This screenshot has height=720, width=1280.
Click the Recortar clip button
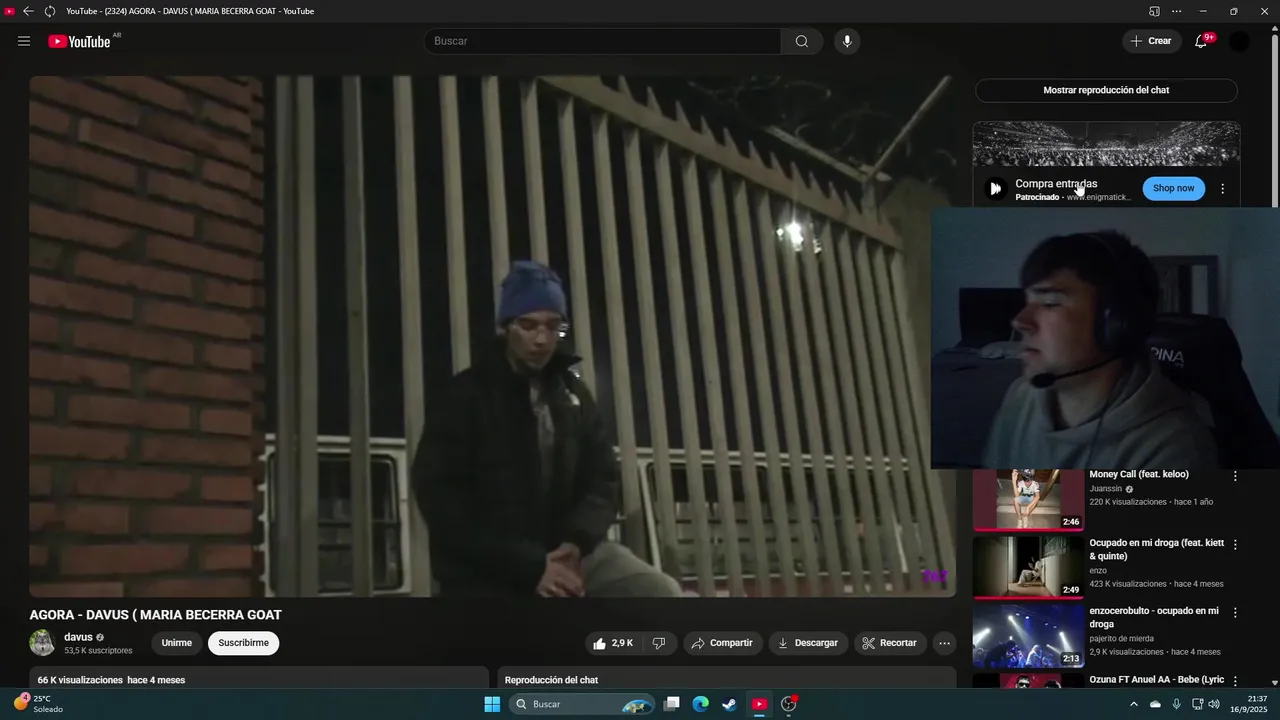(x=889, y=643)
